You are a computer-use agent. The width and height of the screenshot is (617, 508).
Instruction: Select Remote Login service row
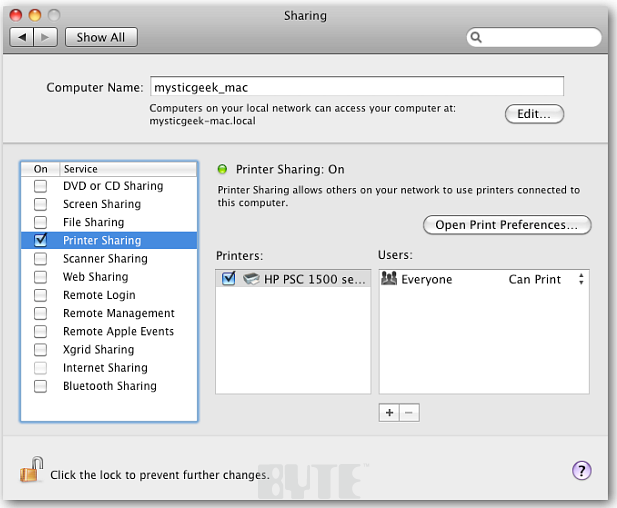[99, 295]
